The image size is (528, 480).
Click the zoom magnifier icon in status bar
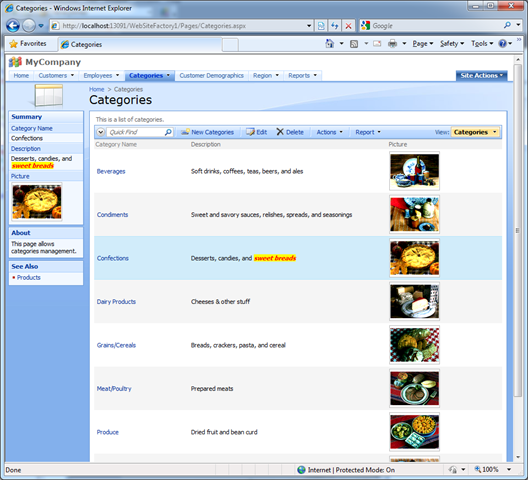[x=477, y=469]
